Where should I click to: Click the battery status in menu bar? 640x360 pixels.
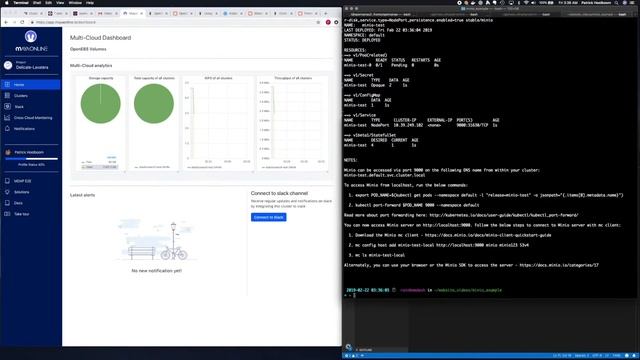tap(546, 3)
